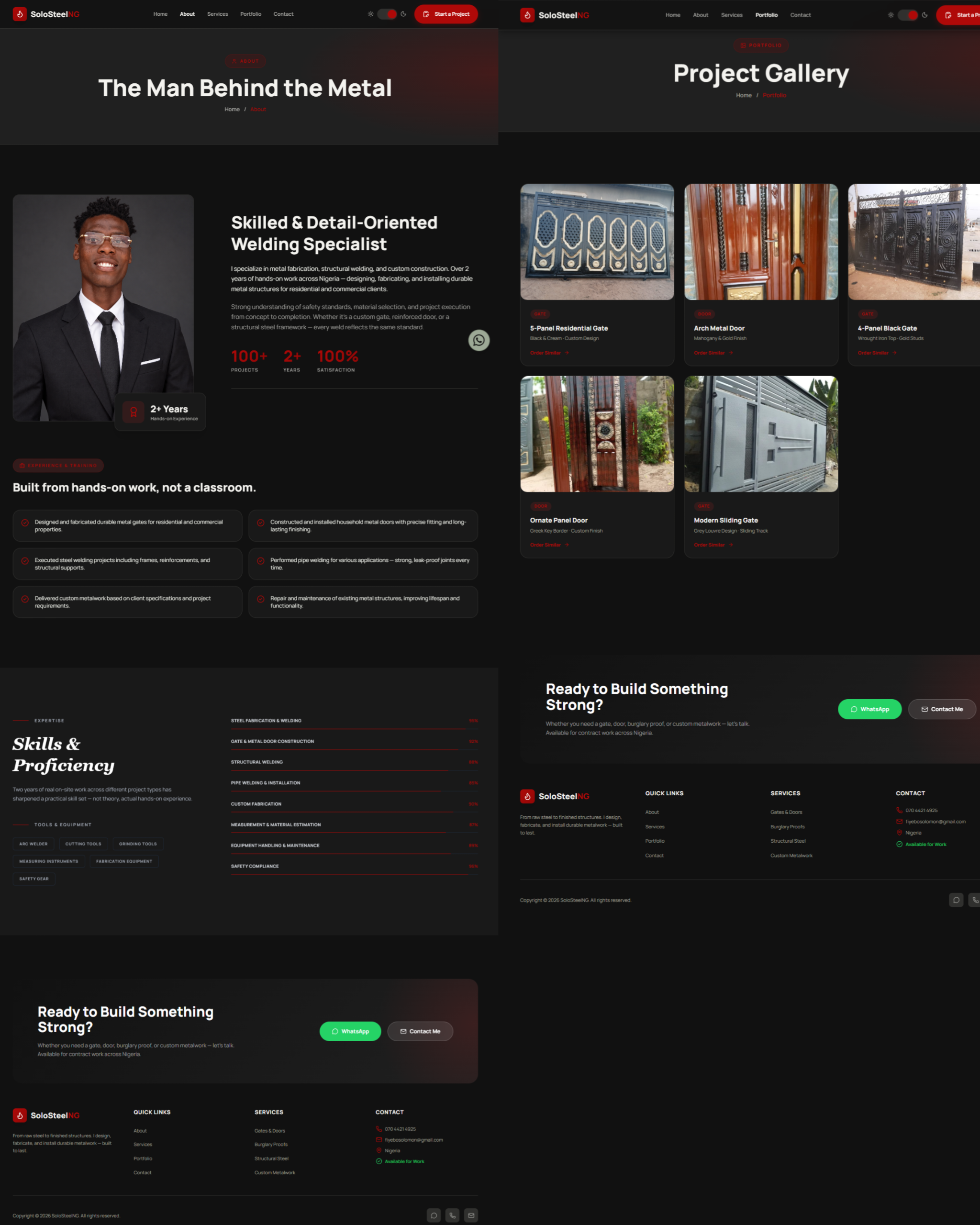The width and height of the screenshot is (980, 1225).
Task: Click Order Similar under Ornate Panel Door
Action: (549, 545)
